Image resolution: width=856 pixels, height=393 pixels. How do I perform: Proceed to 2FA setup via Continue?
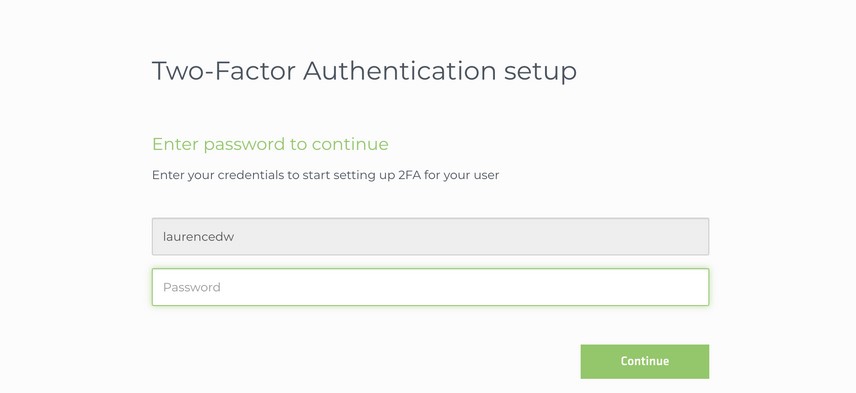645,361
